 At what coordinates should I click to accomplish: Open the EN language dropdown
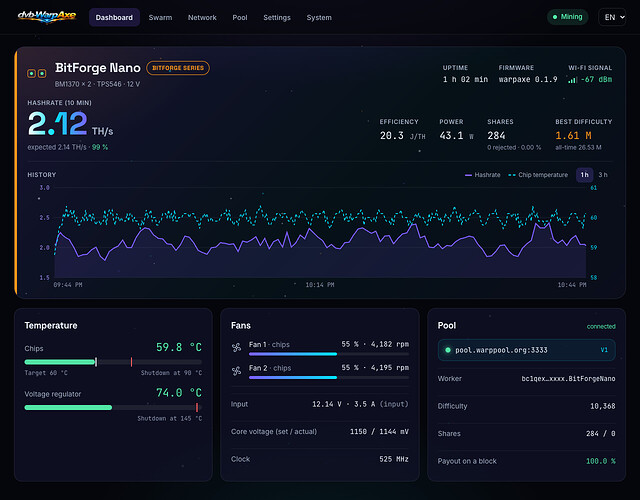(612, 17)
